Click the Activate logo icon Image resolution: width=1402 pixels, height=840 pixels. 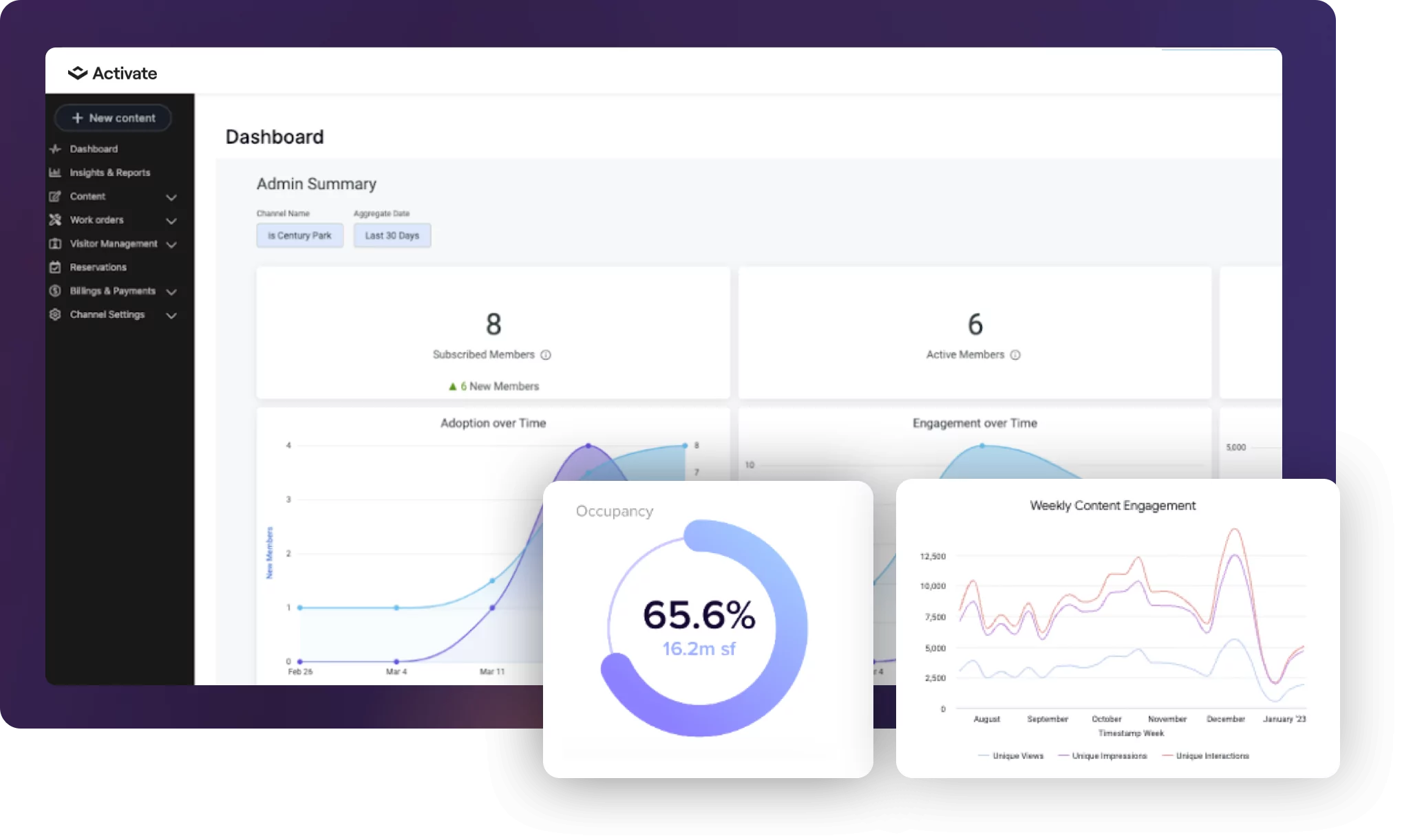(x=78, y=73)
